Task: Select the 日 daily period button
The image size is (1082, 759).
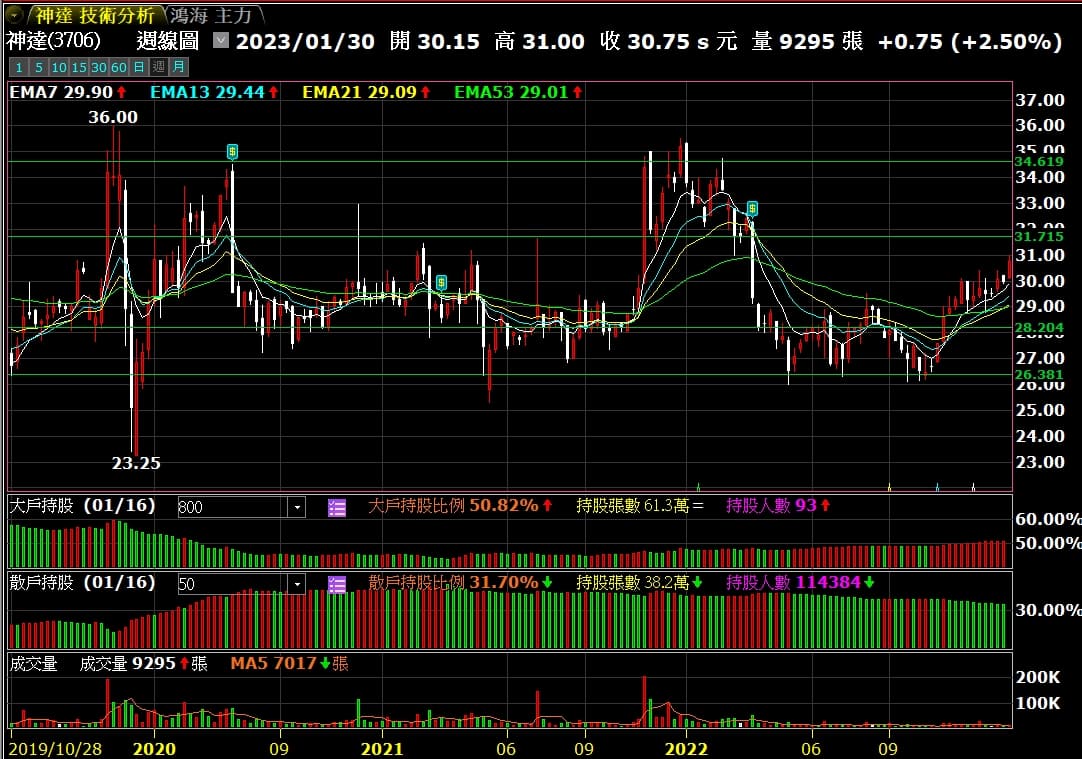Action: (138, 67)
